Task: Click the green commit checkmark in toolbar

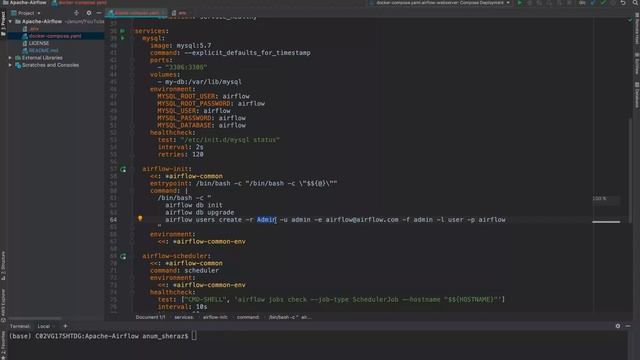Action: 603,3
